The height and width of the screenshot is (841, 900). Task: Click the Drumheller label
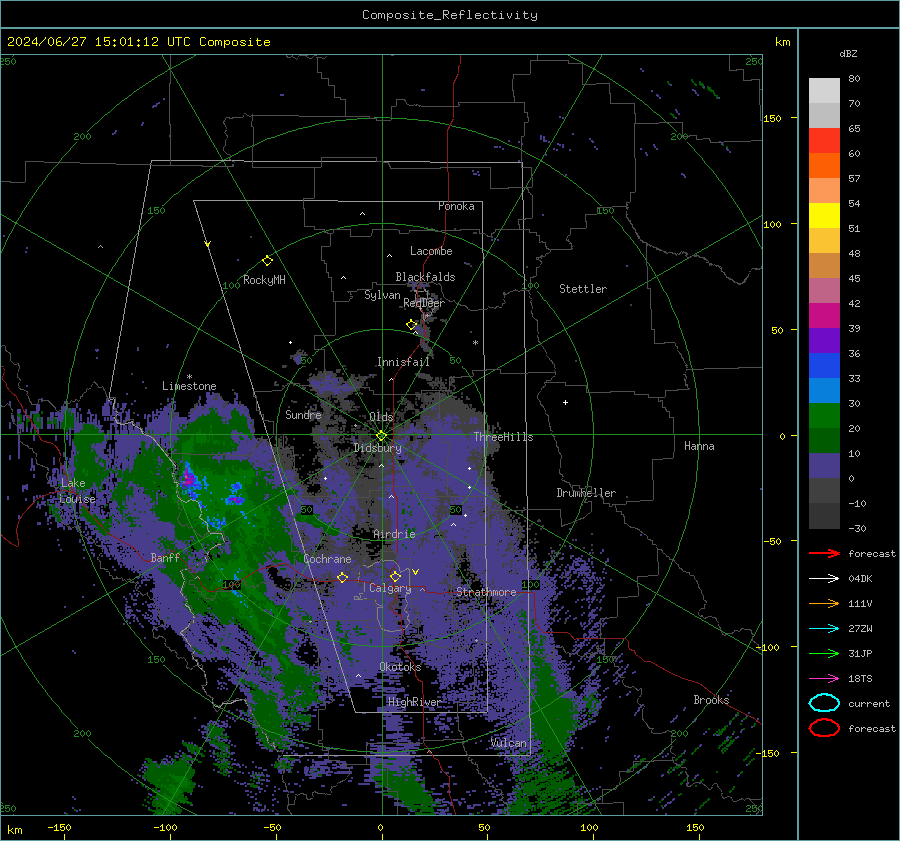coord(586,493)
